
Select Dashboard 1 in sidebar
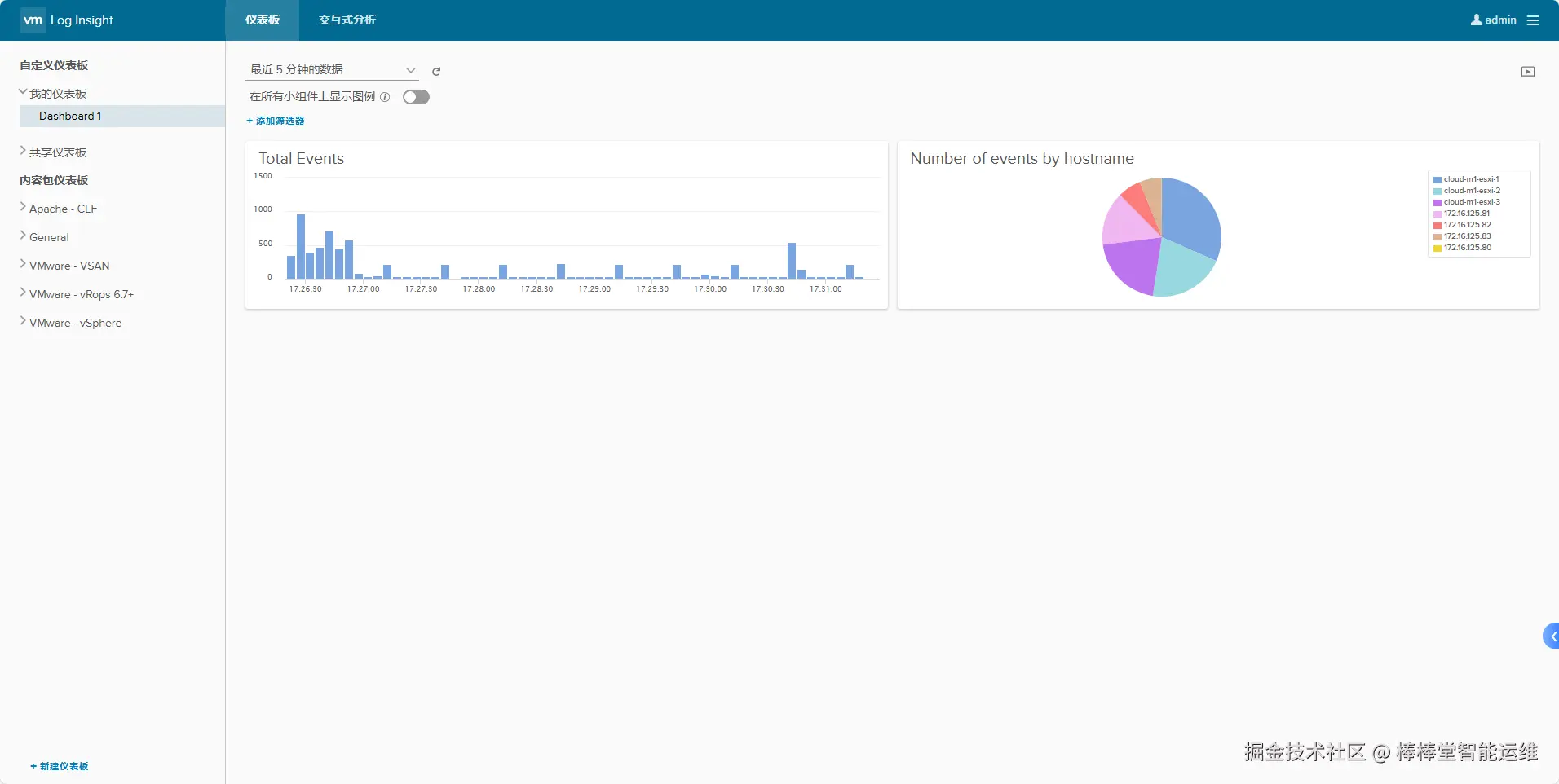122,116
